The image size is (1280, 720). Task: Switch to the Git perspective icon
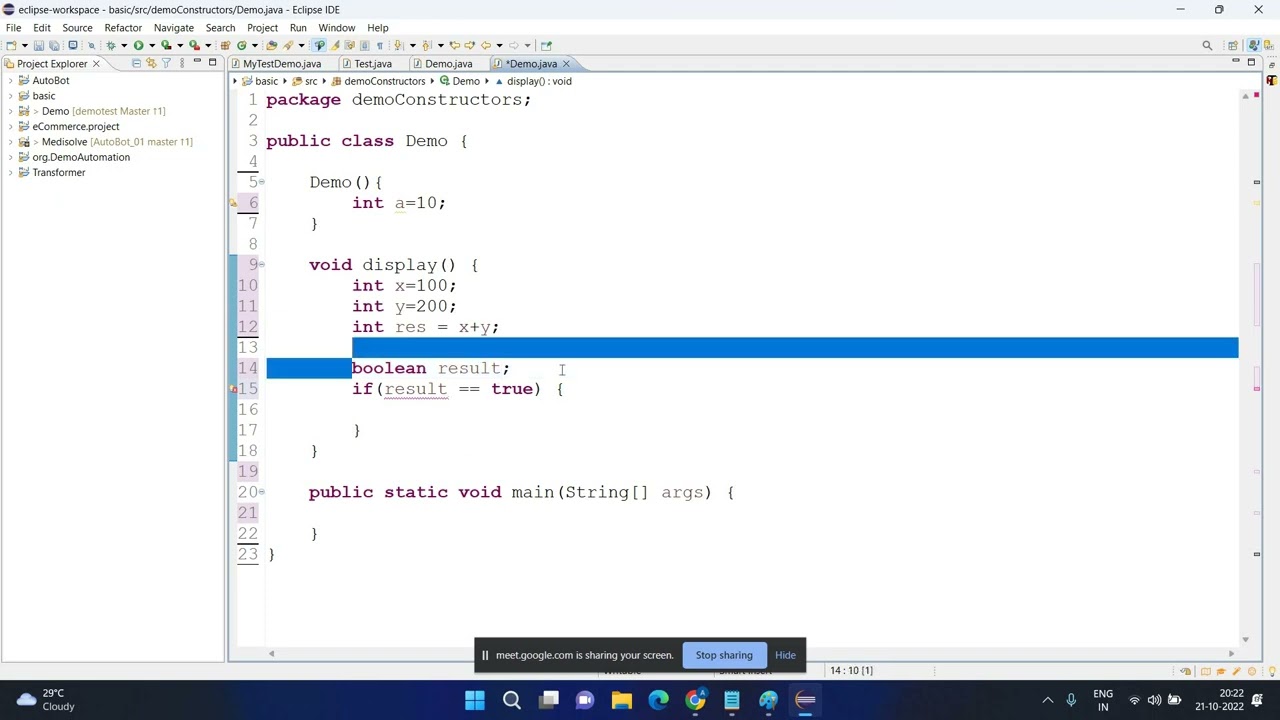[x=1269, y=45]
